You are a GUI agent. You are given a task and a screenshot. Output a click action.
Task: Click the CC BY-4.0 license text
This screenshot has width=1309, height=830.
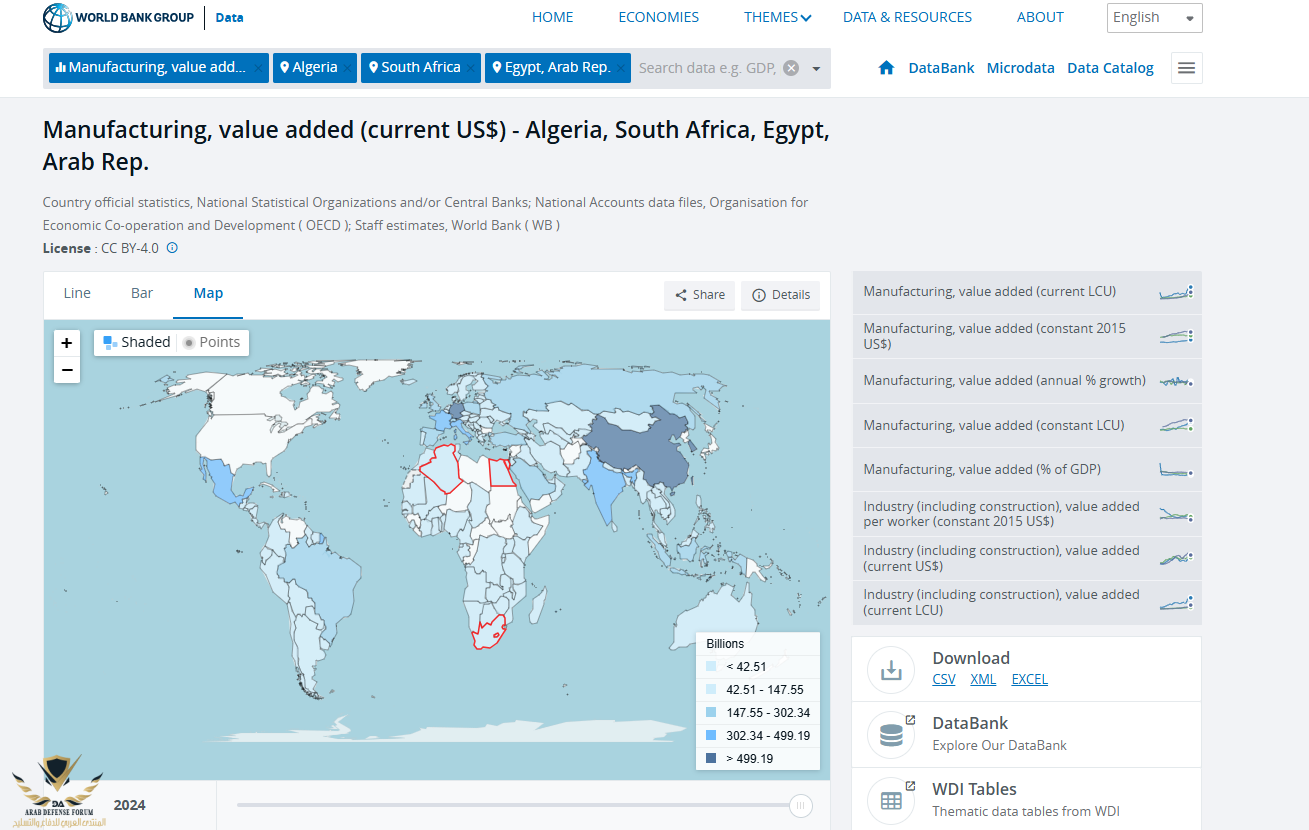129,248
